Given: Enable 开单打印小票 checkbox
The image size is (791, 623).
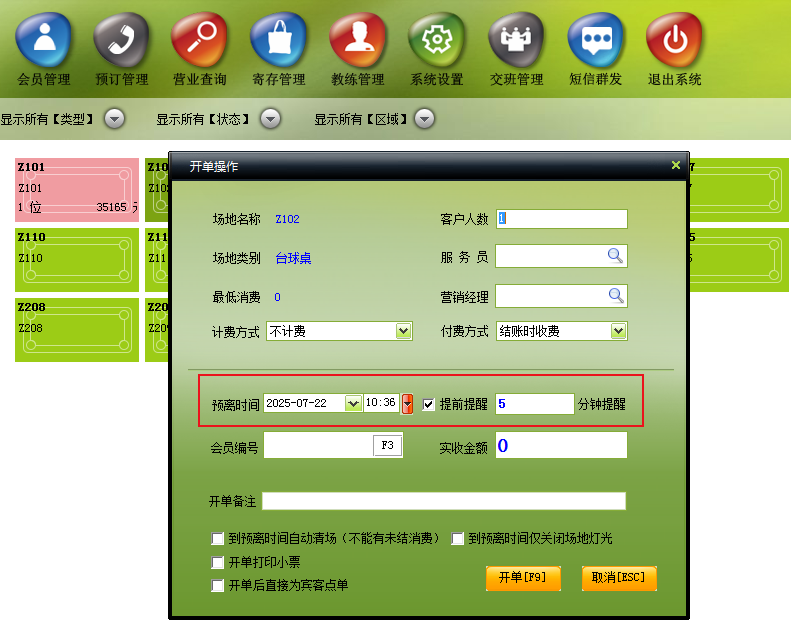Looking at the screenshot, I should click(217, 562).
